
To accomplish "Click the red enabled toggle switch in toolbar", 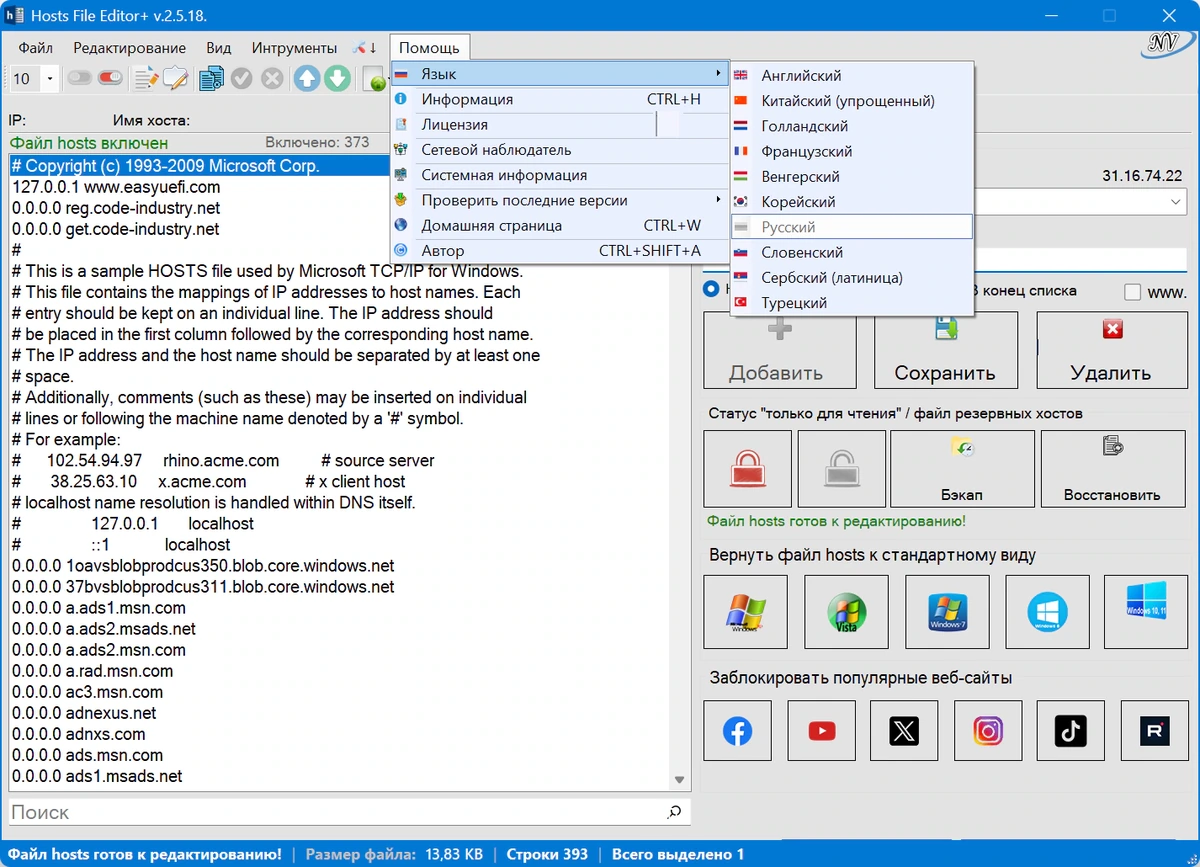I will point(110,78).
